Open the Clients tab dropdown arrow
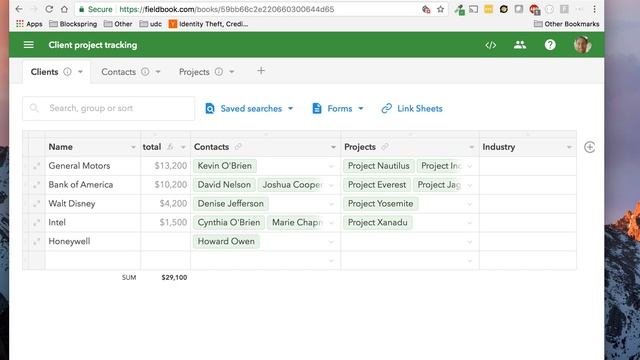This screenshot has height=360, width=640. (80, 72)
